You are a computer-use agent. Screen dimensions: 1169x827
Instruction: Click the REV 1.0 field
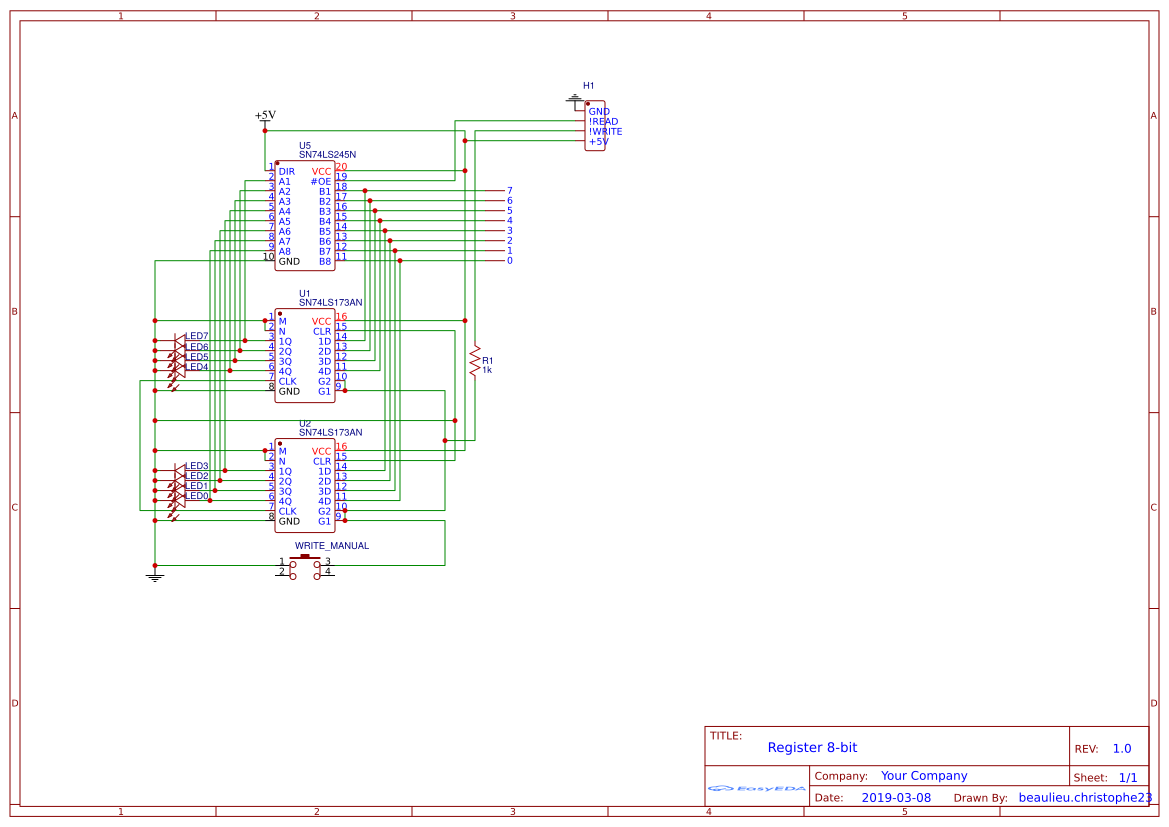[1121, 747]
